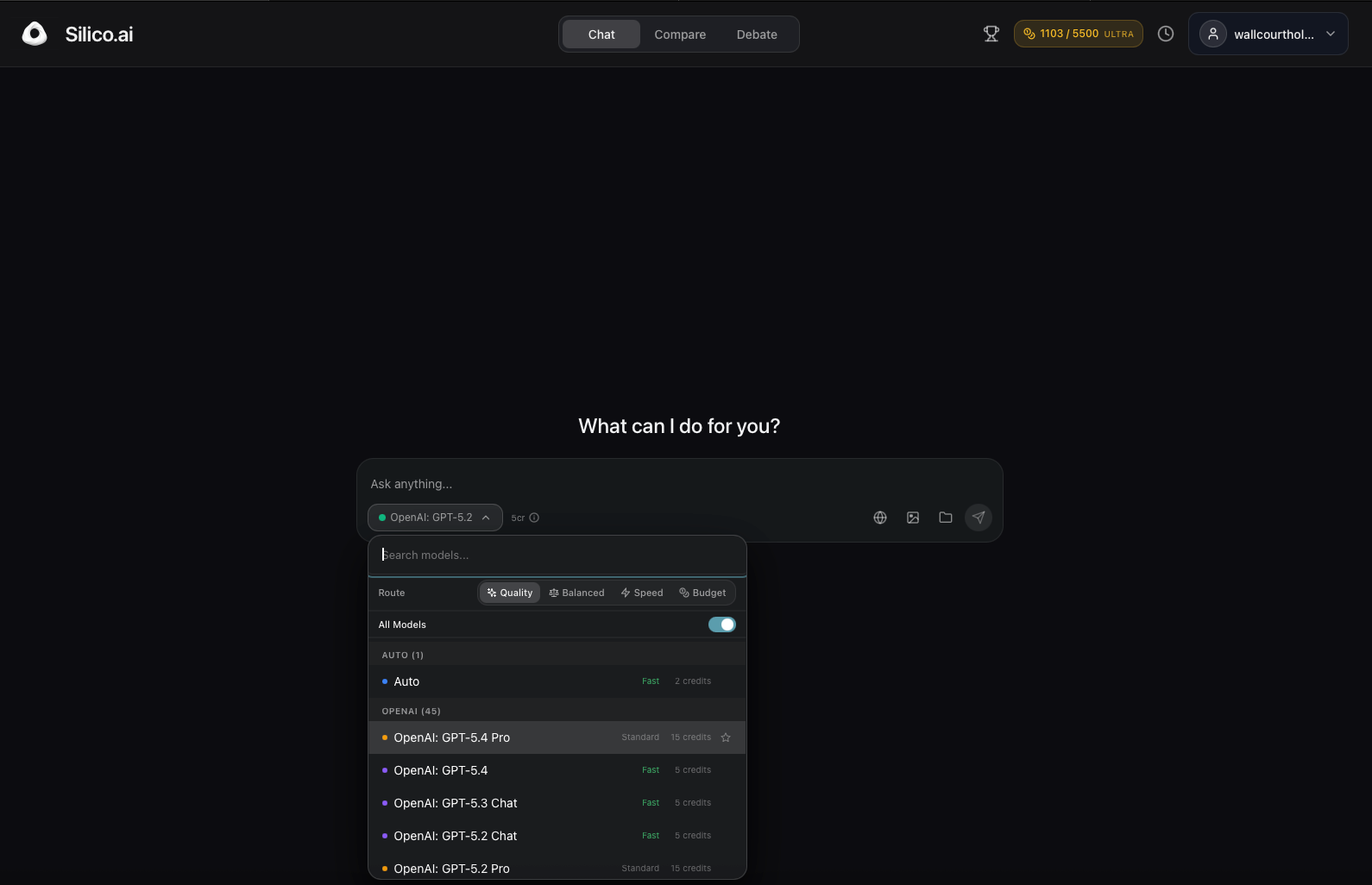The image size is (1372, 885).
Task: Star the GPT-5.4 Pro model
Action: pyautogui.click(x=726, y=737)
